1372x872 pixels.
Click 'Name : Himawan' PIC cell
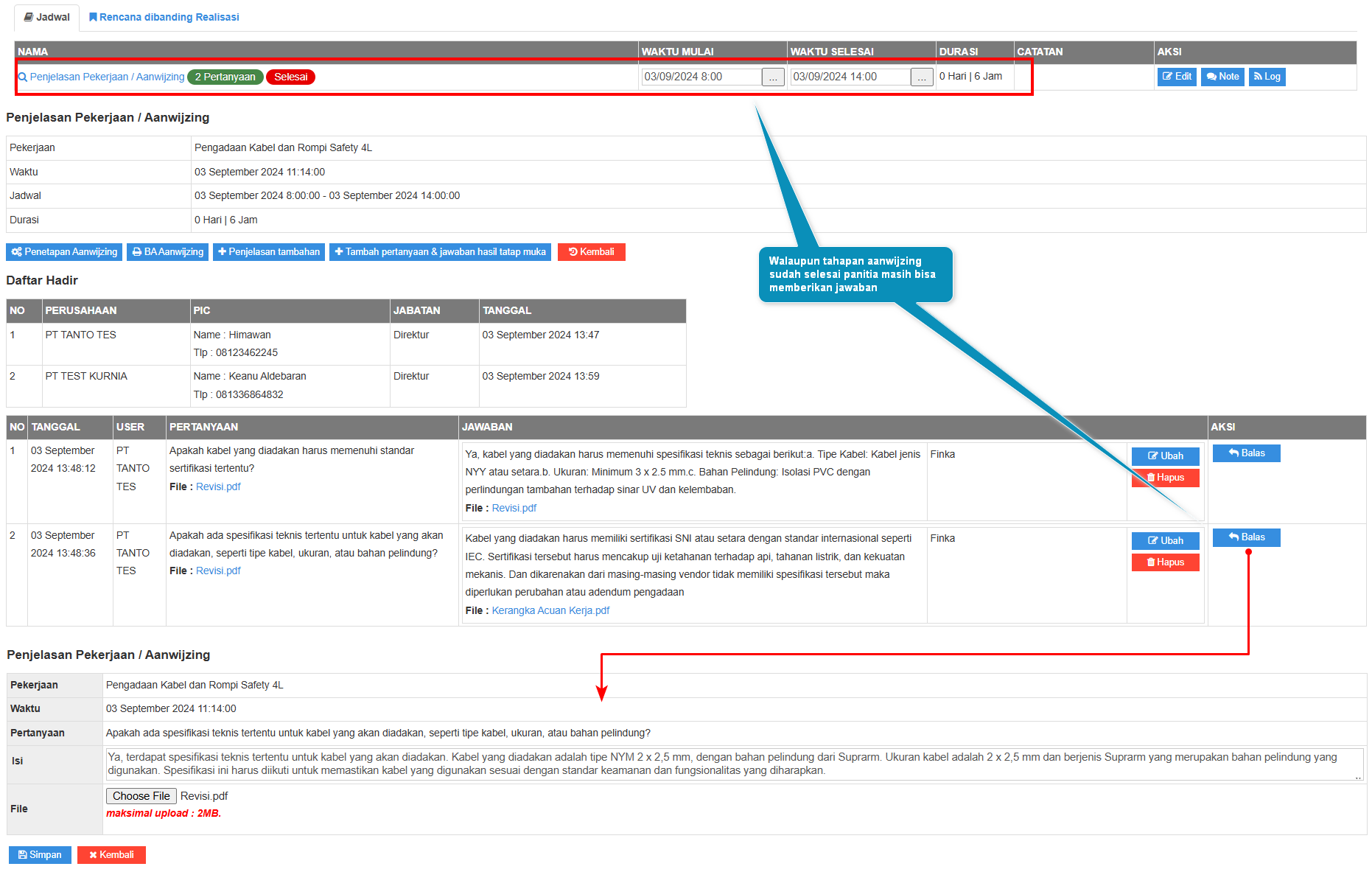click(232, 335)
